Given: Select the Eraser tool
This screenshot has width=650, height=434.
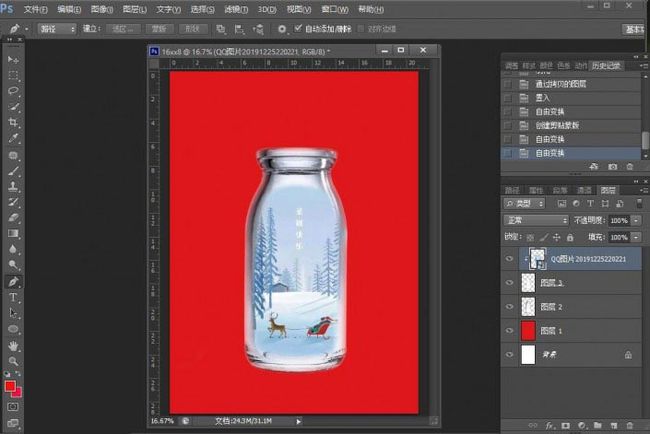Looking at the screenshot, I should pos(13,218).
